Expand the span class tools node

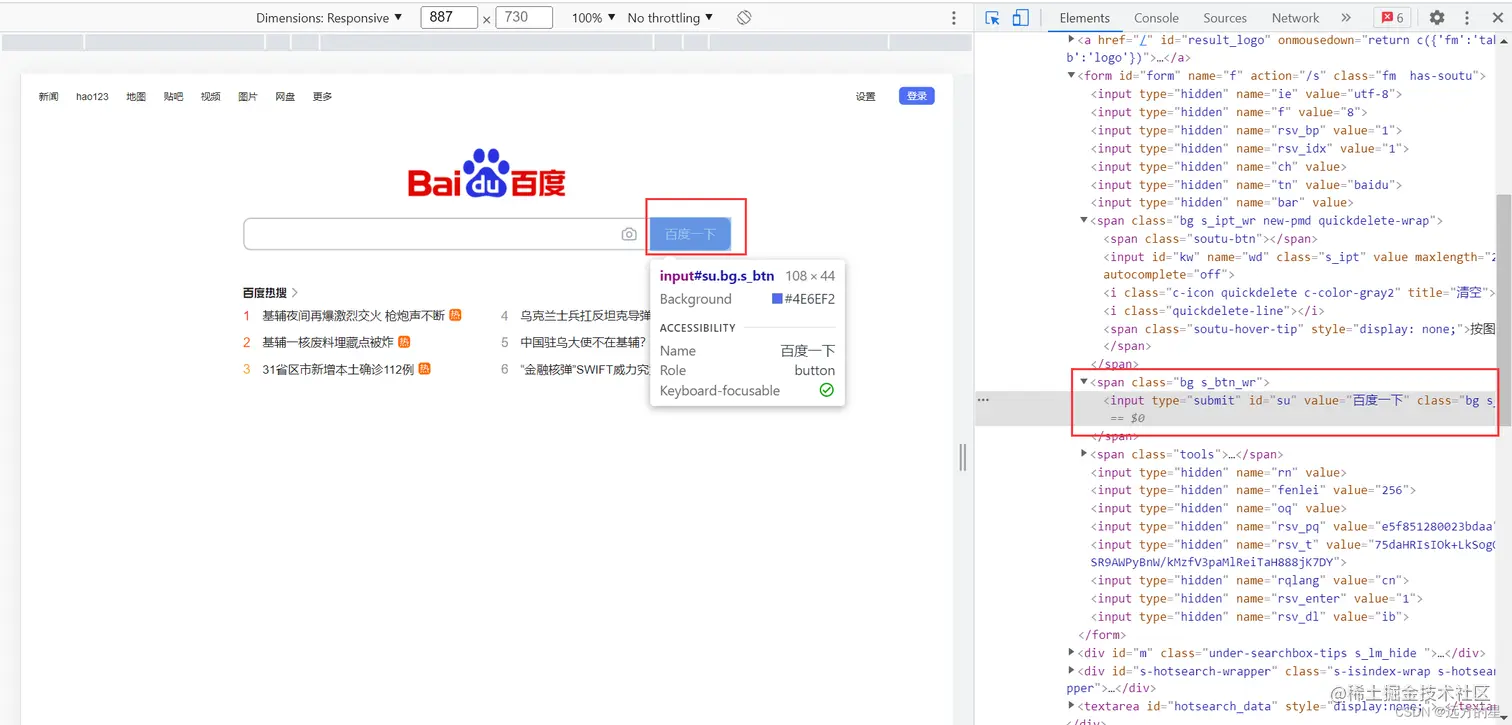coord(1084,454)
